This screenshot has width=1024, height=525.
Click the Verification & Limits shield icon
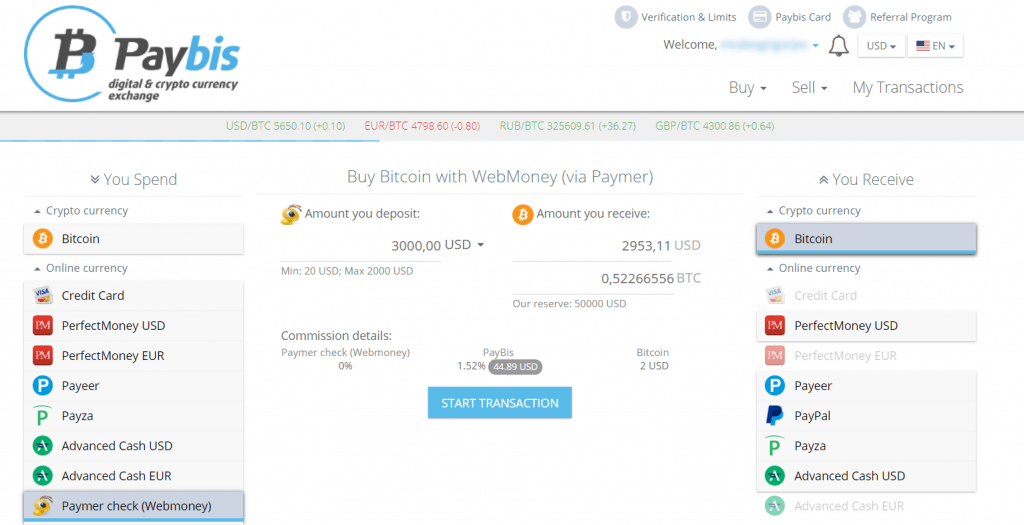(x=626, y=18)
